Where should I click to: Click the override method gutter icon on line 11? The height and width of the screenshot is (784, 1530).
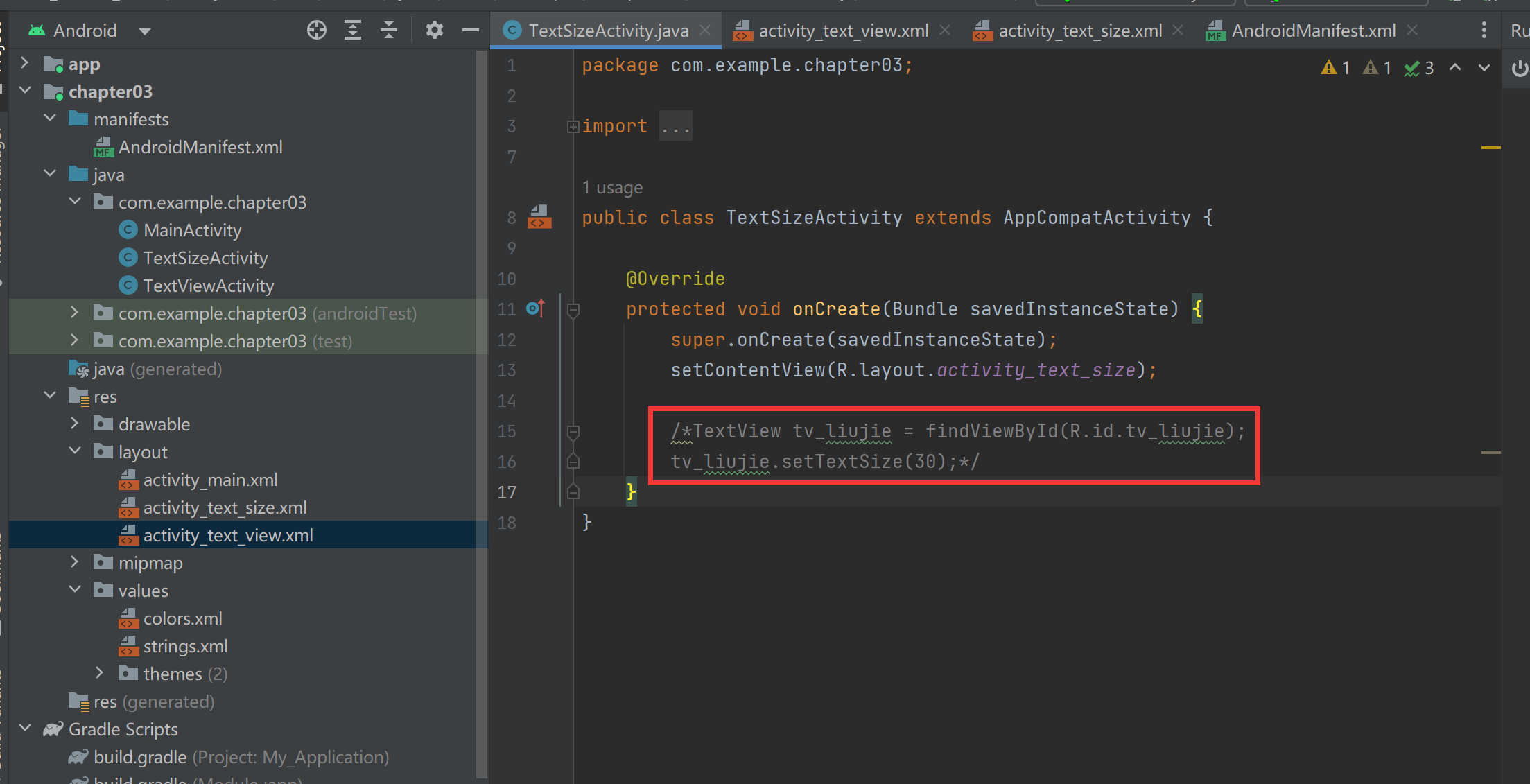pos(535,308)
